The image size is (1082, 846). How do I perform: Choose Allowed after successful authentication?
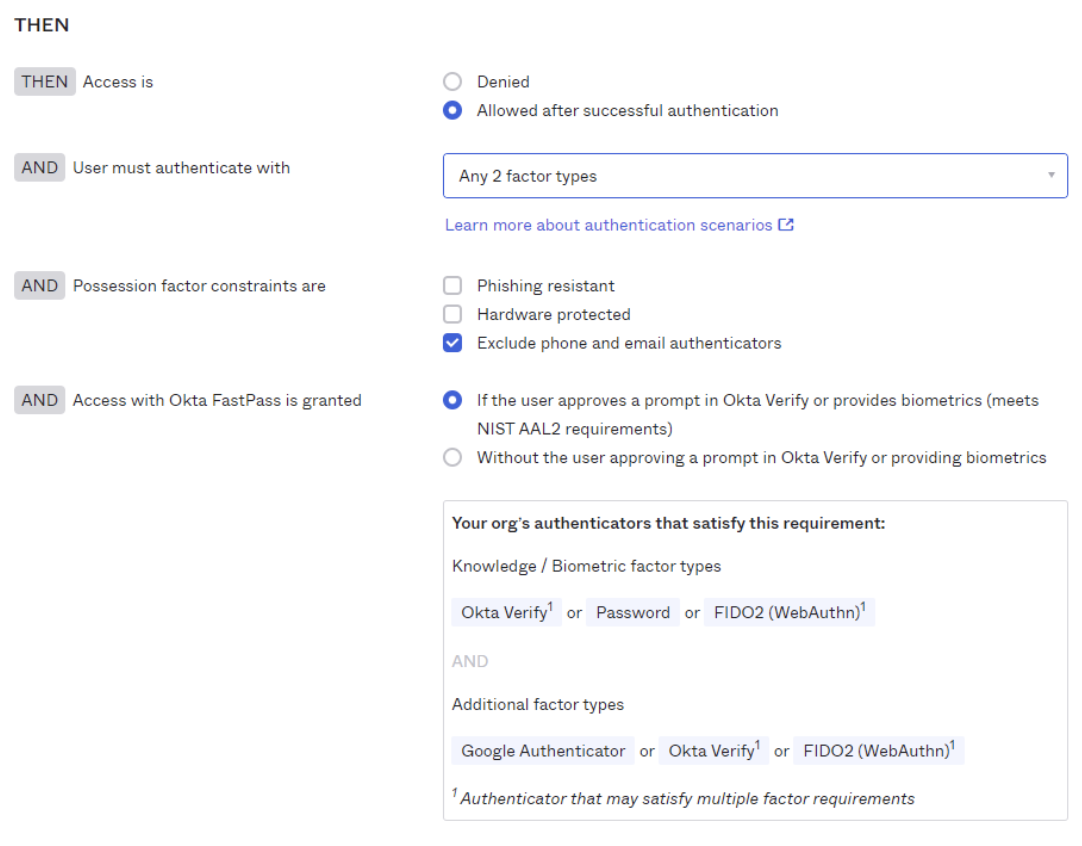(x=453, y=111)
